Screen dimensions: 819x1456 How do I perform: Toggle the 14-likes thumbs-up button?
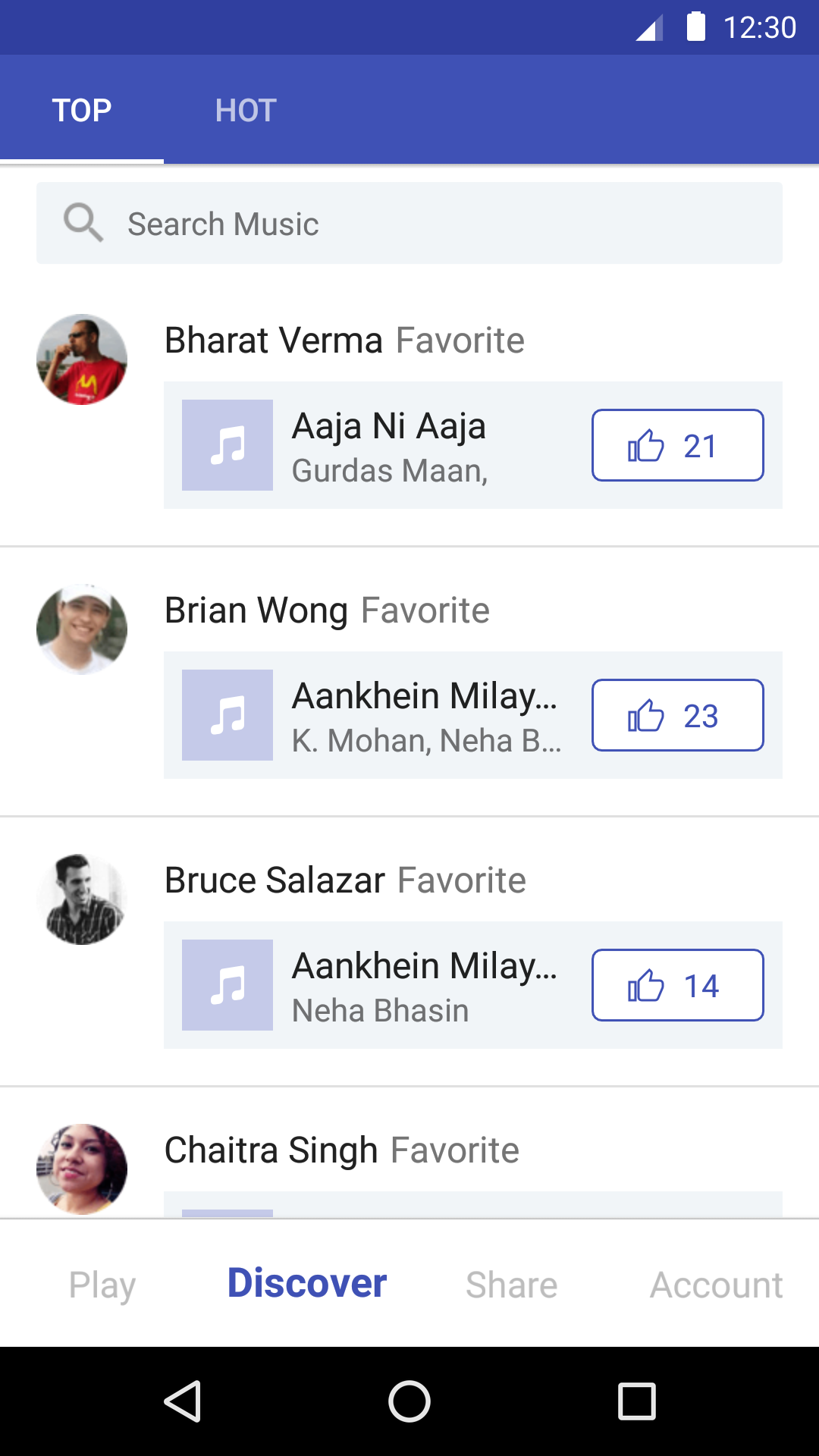click(x=677, y=985)
